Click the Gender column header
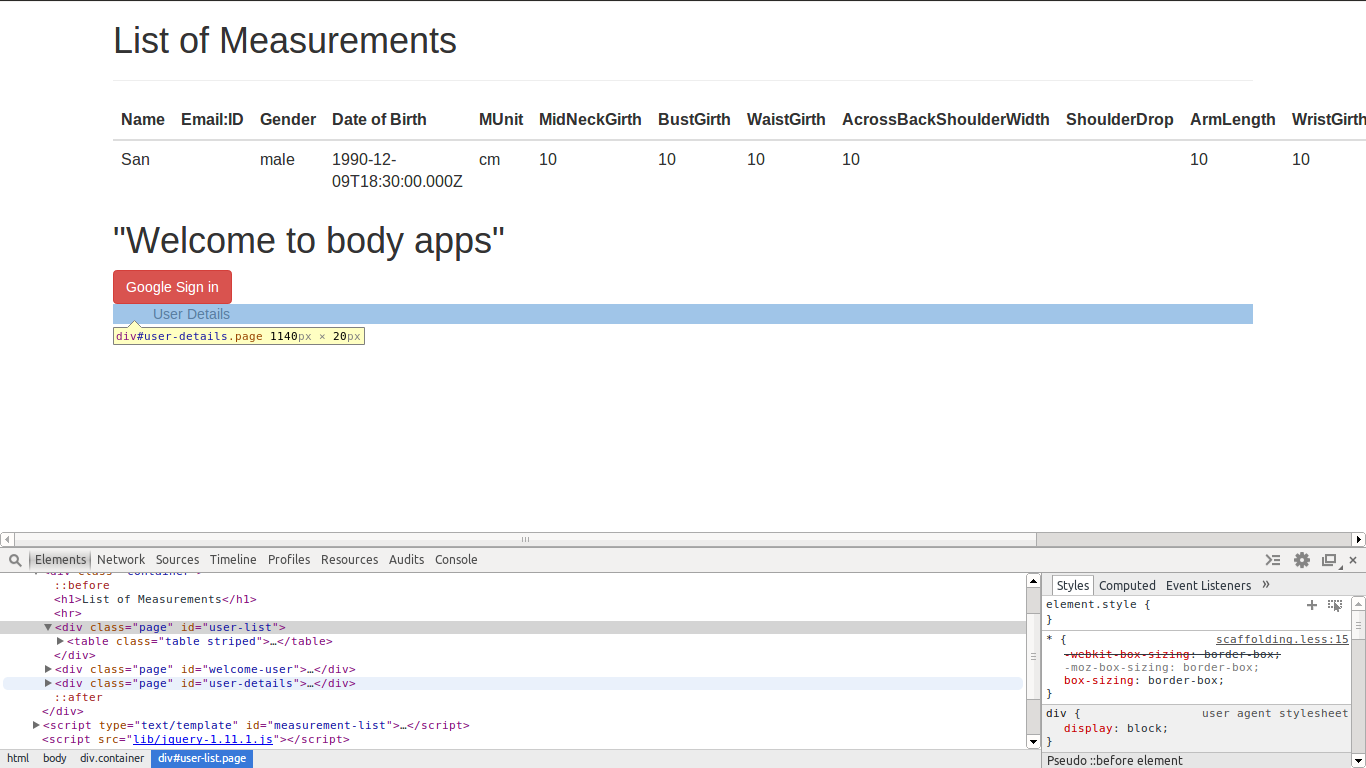Image resolution: width=1366 pixels, height=768 pixels. pos(288,119)
